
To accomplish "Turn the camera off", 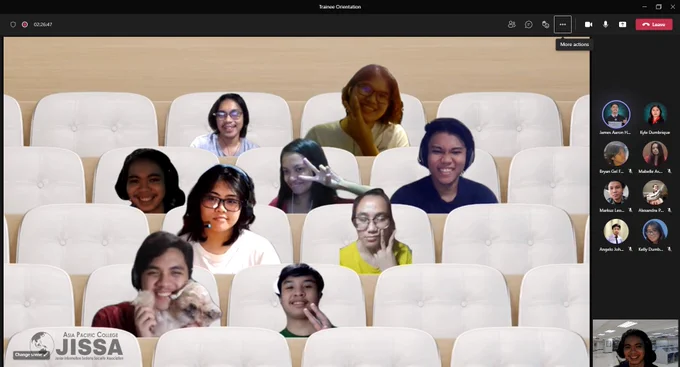I will pos(588,24).
